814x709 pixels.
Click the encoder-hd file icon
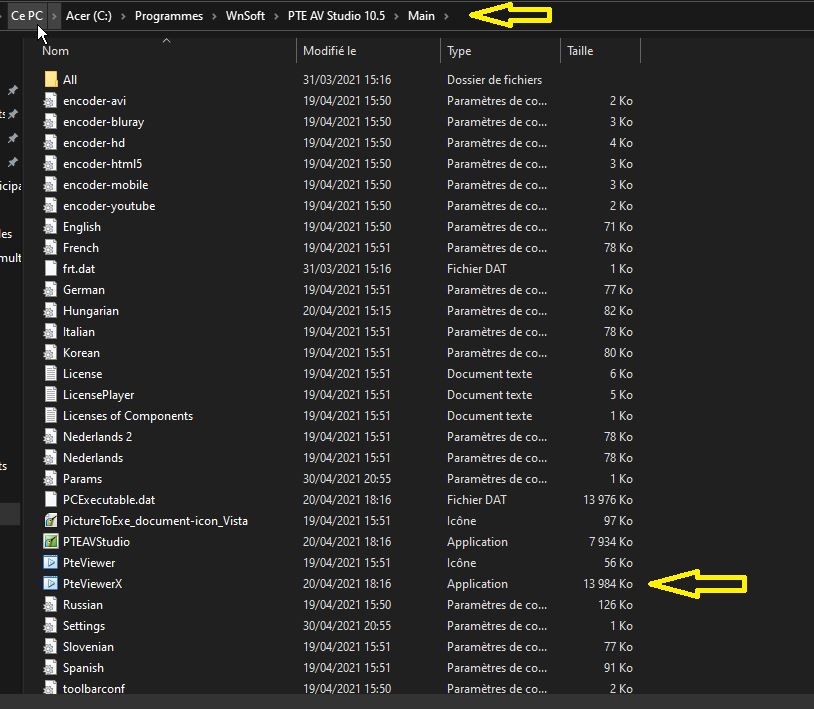(50, 143)
